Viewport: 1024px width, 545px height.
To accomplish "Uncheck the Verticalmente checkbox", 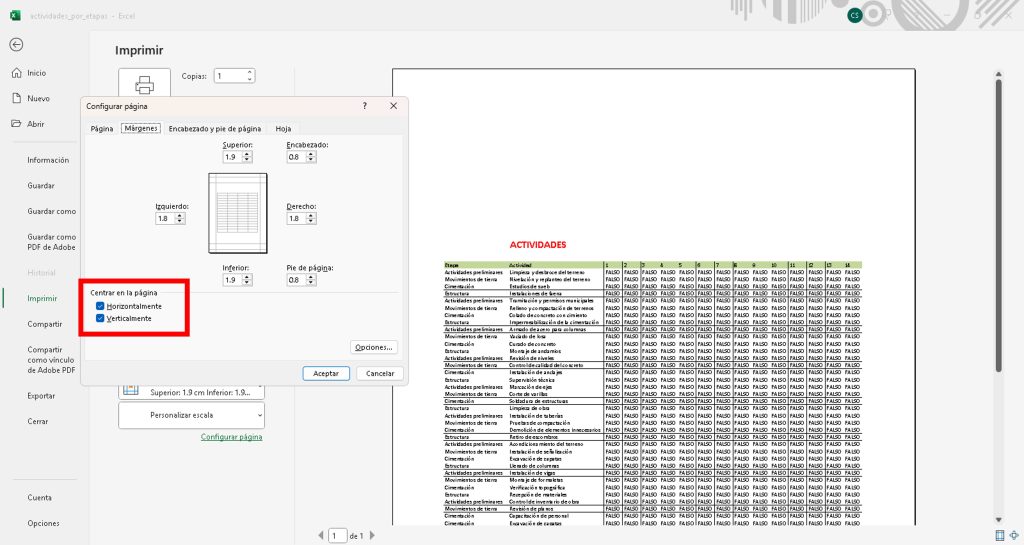I will pyautogui.click(x=100, y=318).
